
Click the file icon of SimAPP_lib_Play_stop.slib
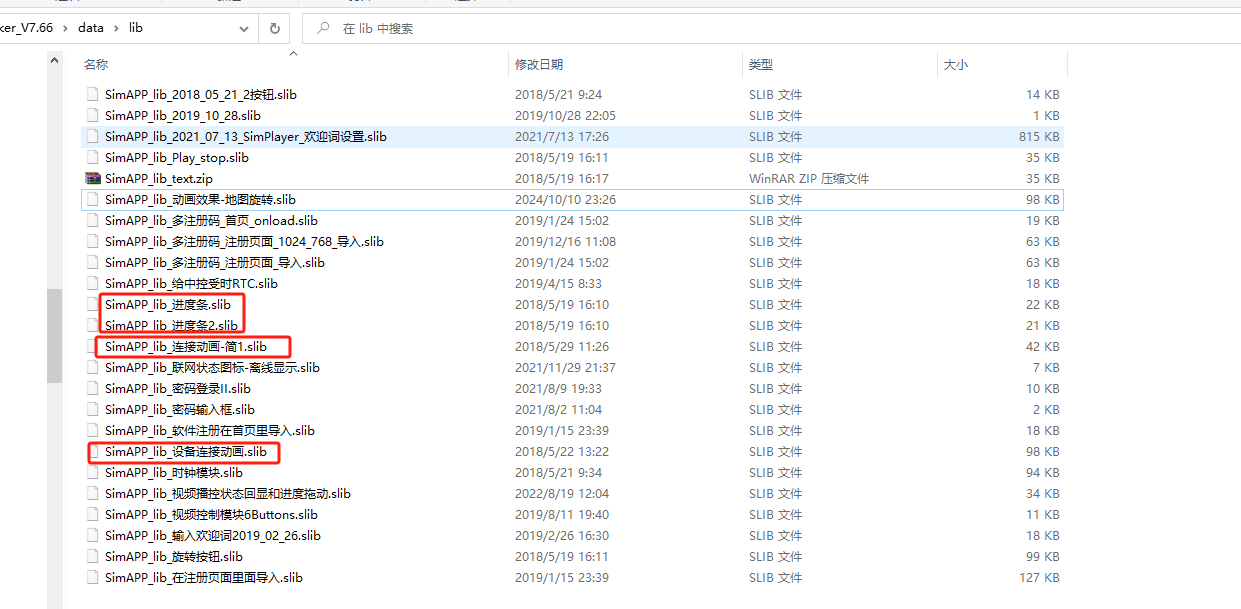(x=93, y=158)
